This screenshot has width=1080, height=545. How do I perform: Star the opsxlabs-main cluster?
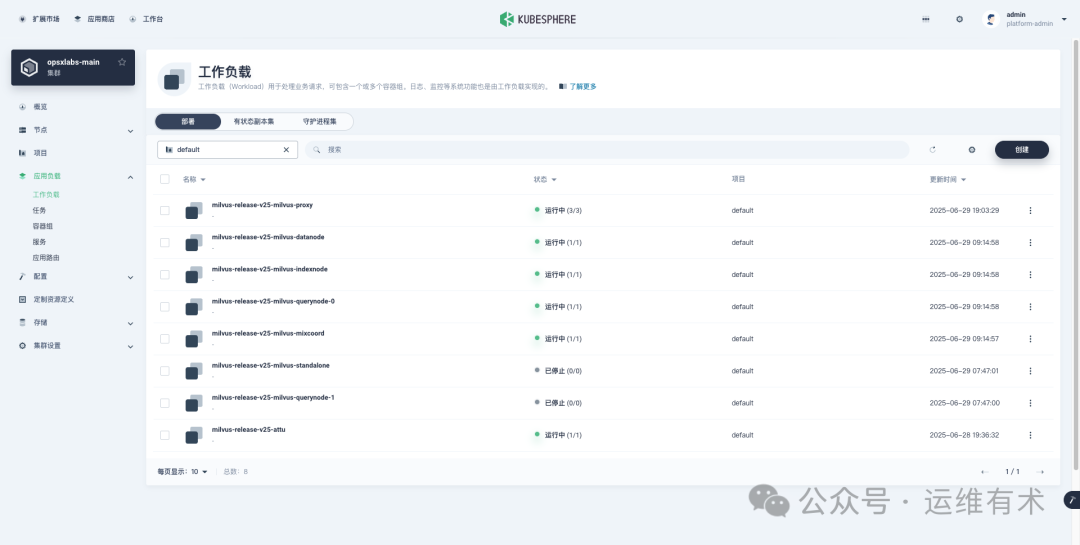122,62
